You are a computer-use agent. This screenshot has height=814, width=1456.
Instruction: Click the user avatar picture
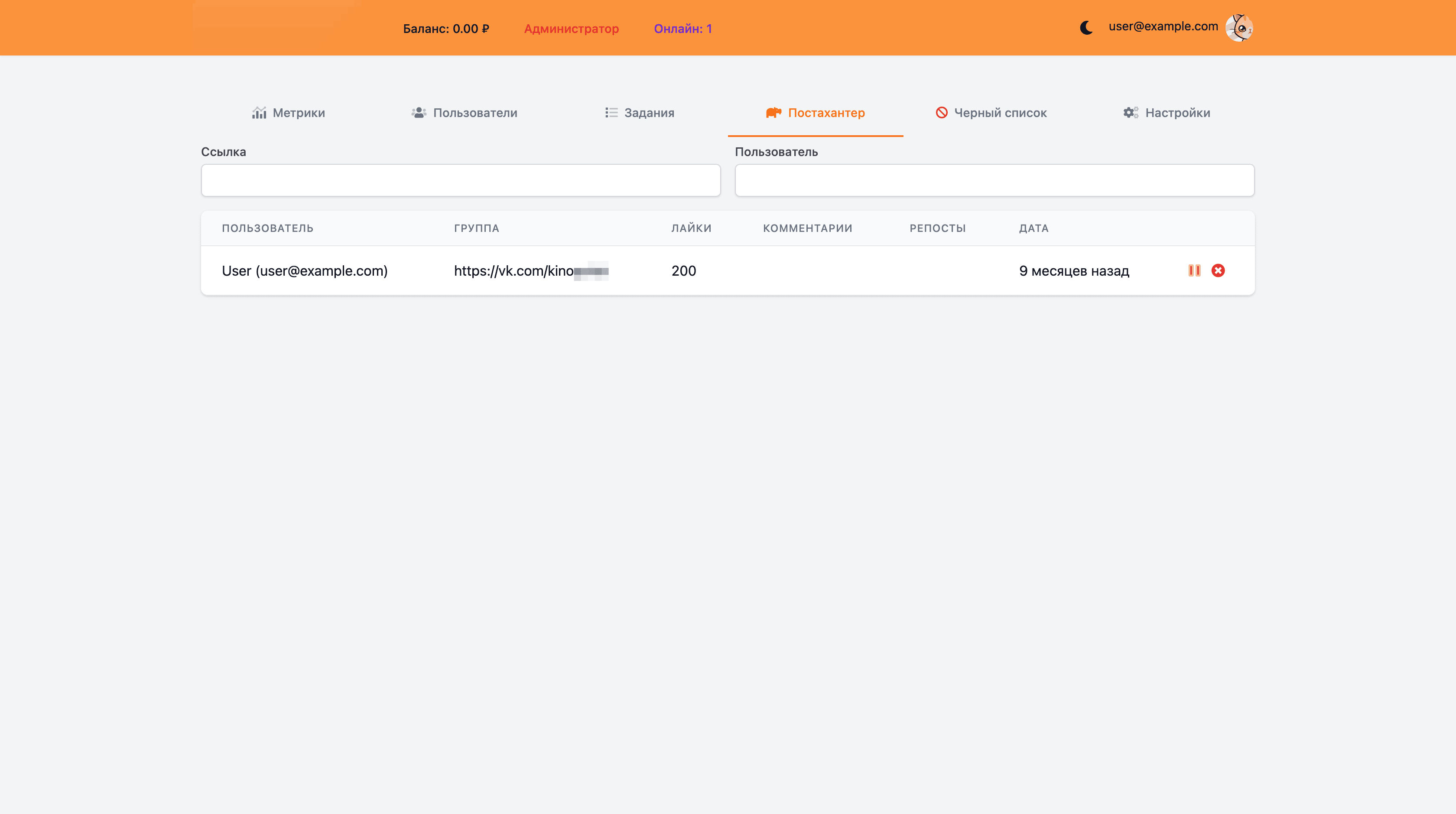pos(1239,28)
